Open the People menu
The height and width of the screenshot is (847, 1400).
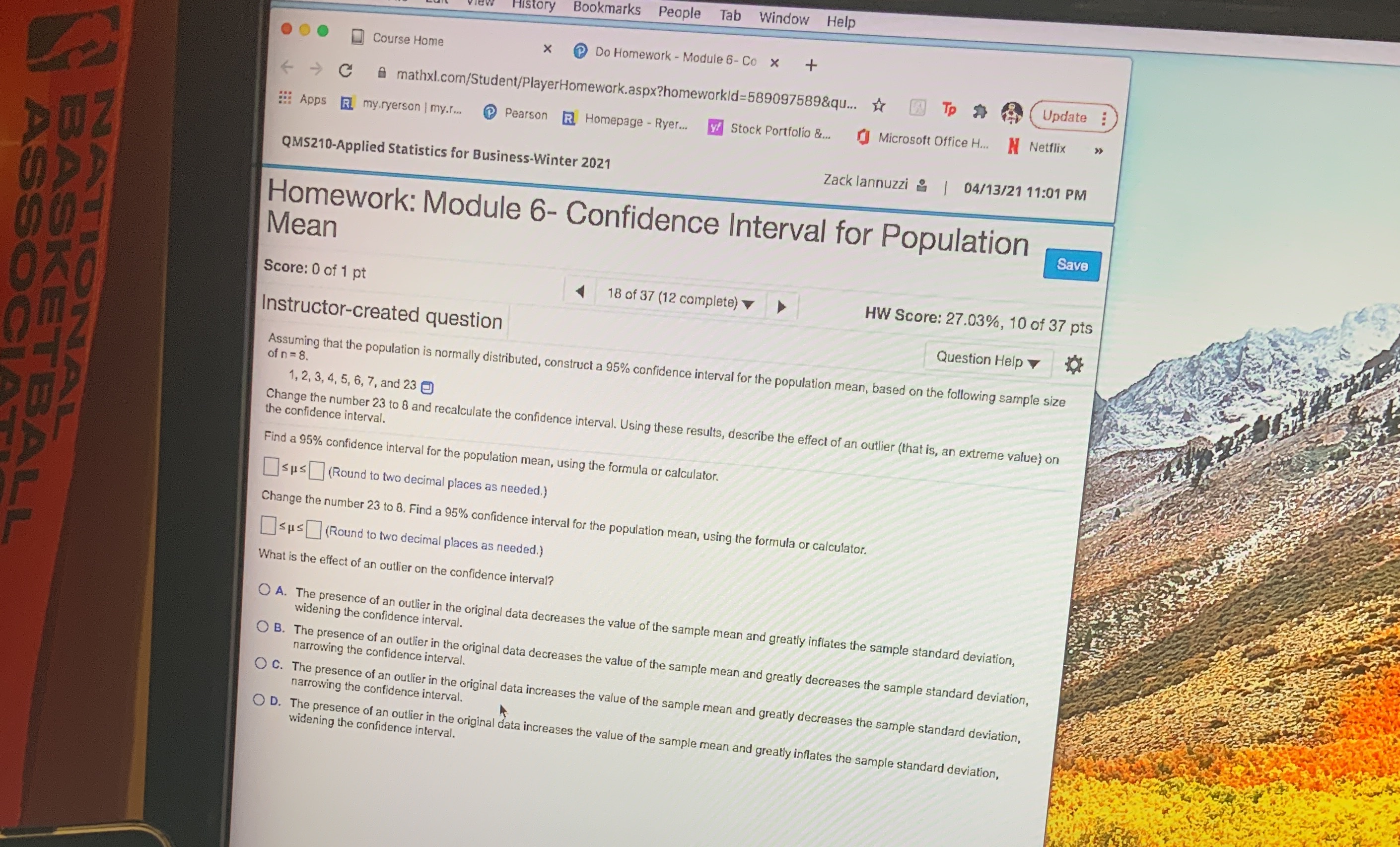point(680,12)
